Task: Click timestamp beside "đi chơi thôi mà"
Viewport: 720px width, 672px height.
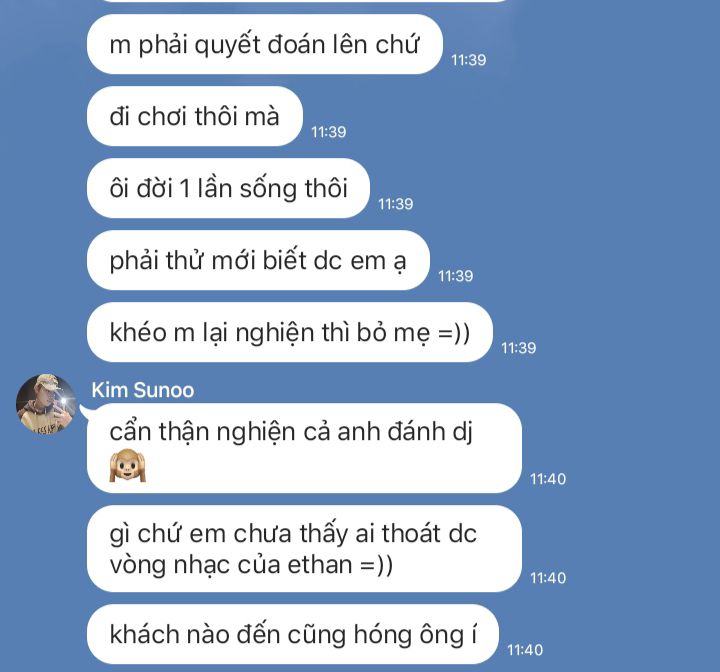Action: (328, 132)
